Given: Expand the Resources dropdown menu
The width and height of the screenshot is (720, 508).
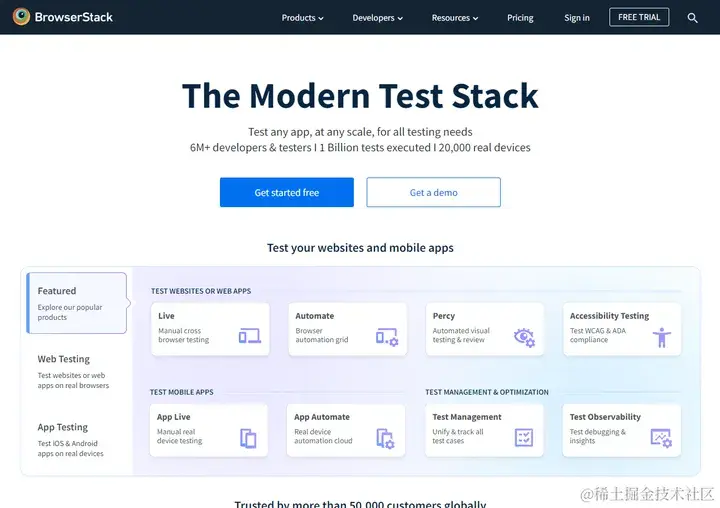Looking at the screenshot, I should (x=455, y=18).
